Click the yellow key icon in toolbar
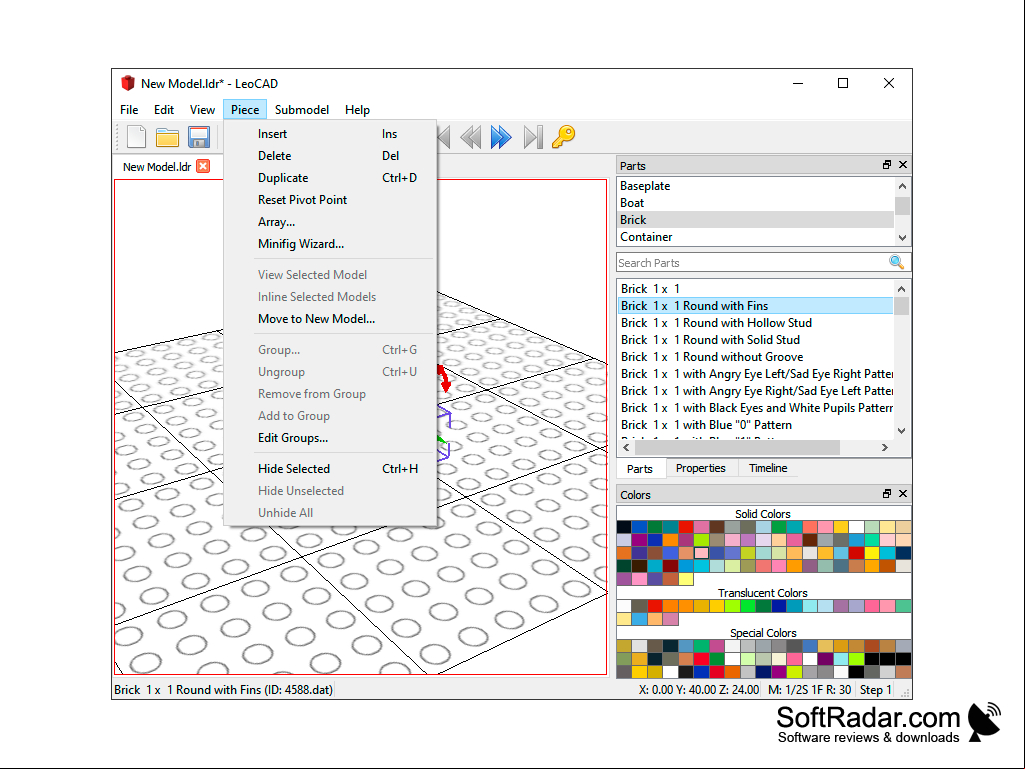The height and width of the screenshot is (769, 1025). 563,137
